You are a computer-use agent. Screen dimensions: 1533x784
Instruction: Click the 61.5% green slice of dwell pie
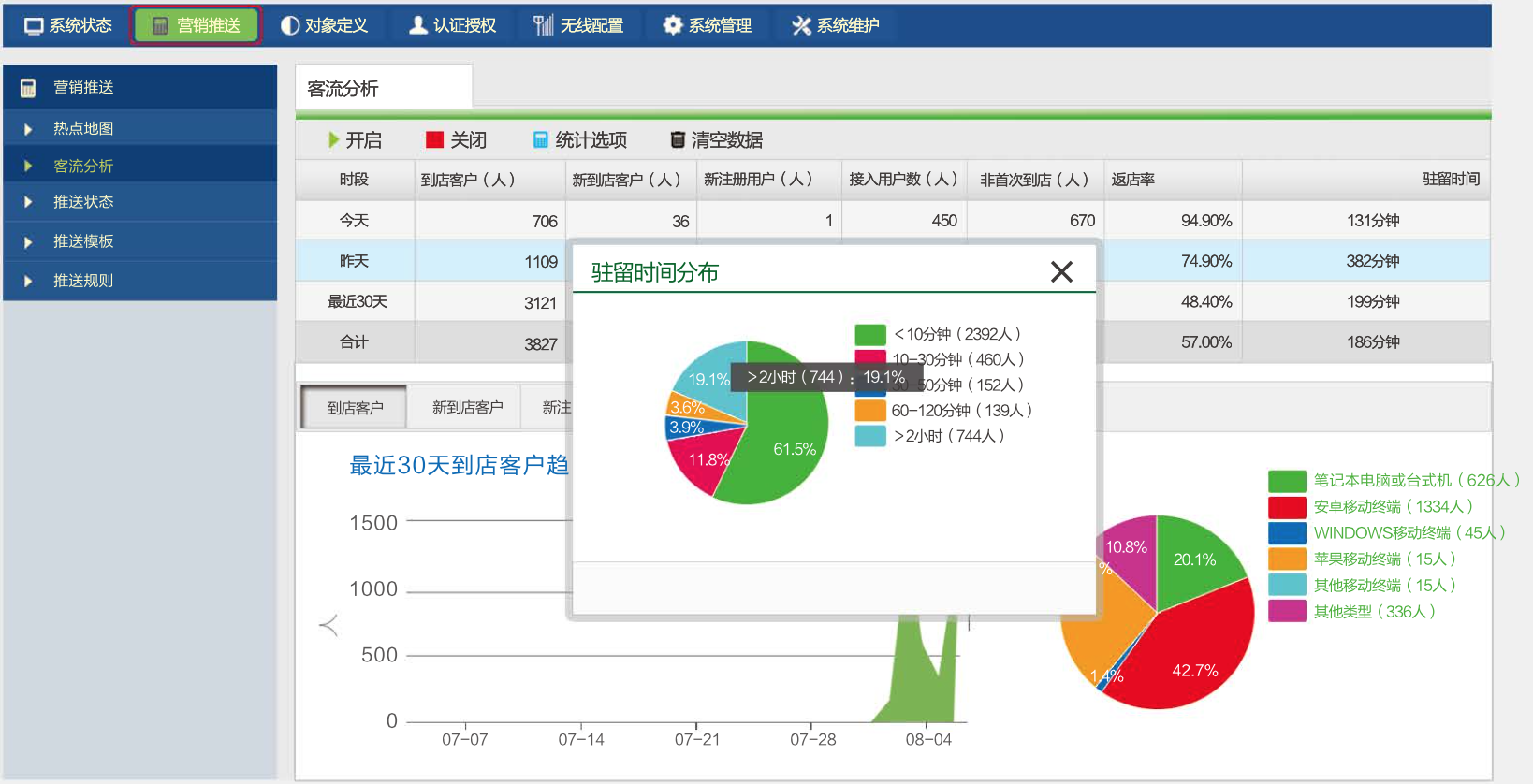(x=784, y=440)
